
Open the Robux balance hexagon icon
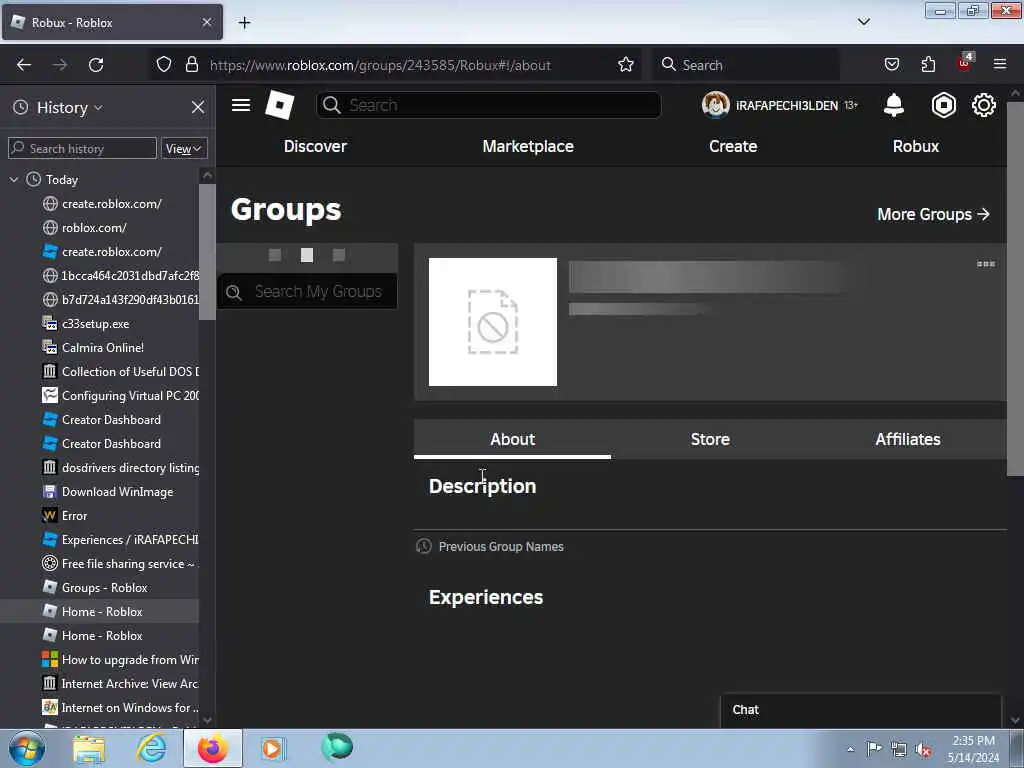coord(943,105)
